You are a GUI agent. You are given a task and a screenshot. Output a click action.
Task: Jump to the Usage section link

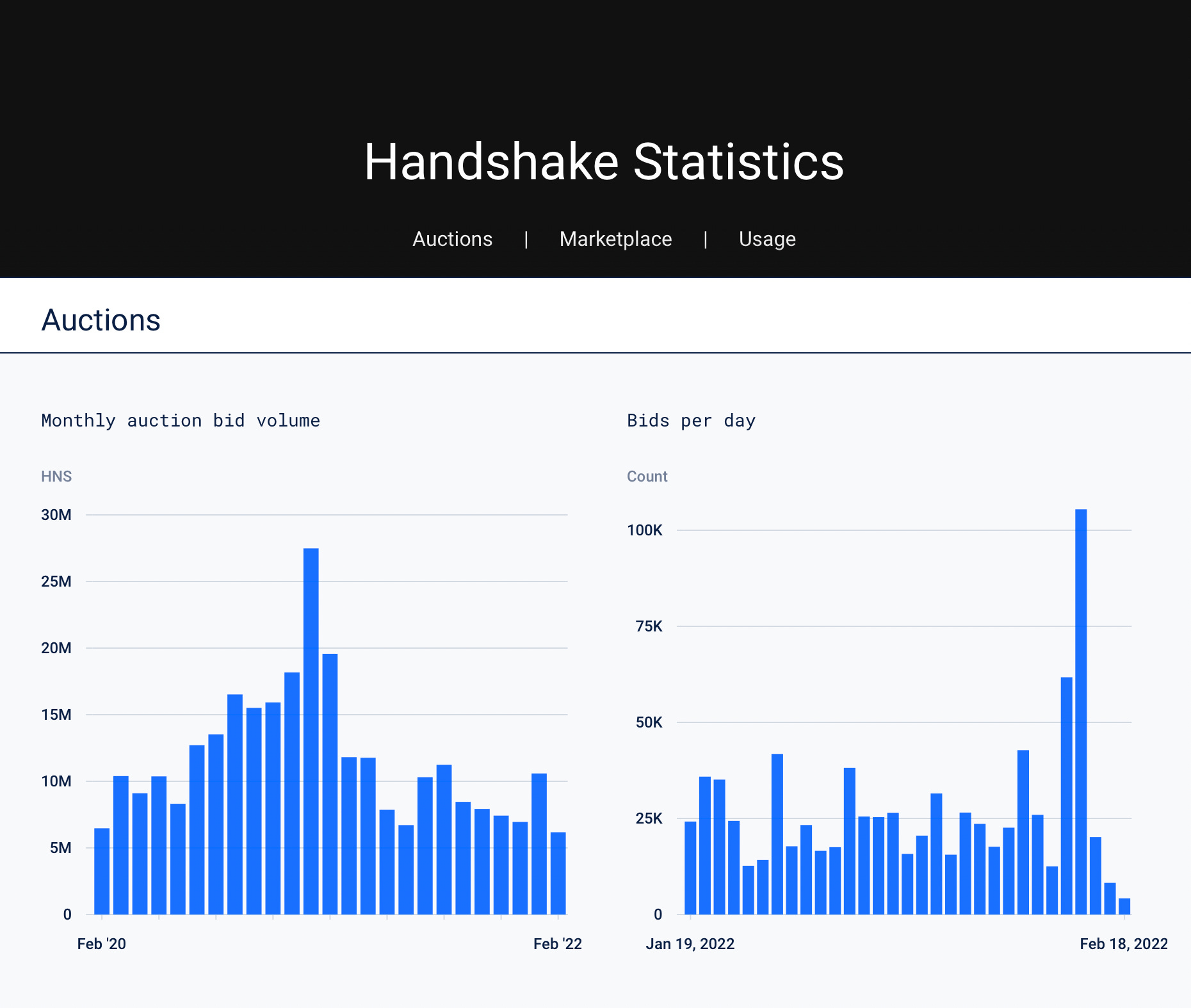[767, 239]
